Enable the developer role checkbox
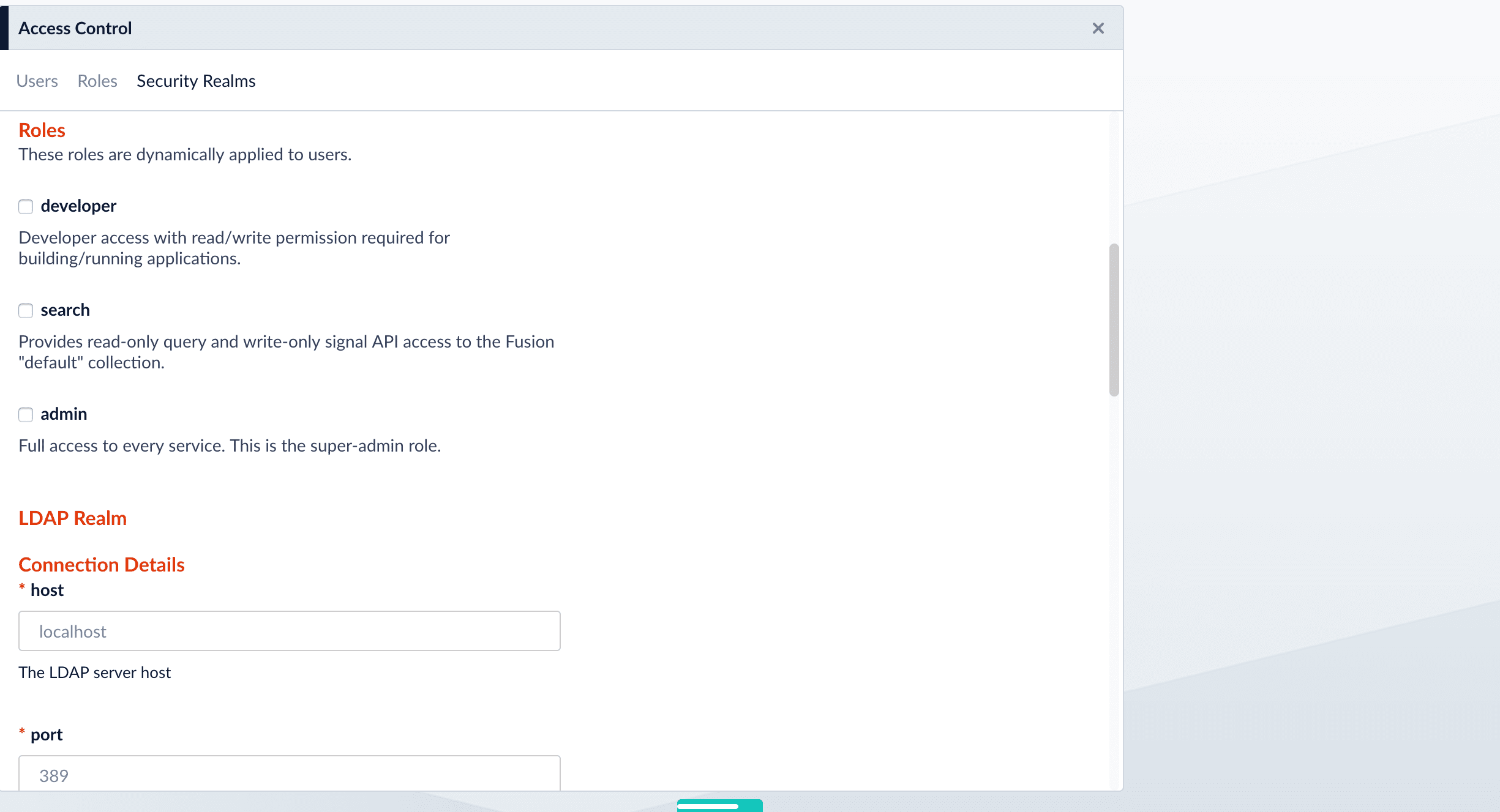The height and width of the screenshot is (812, 1500). click(x=26, y=207)
